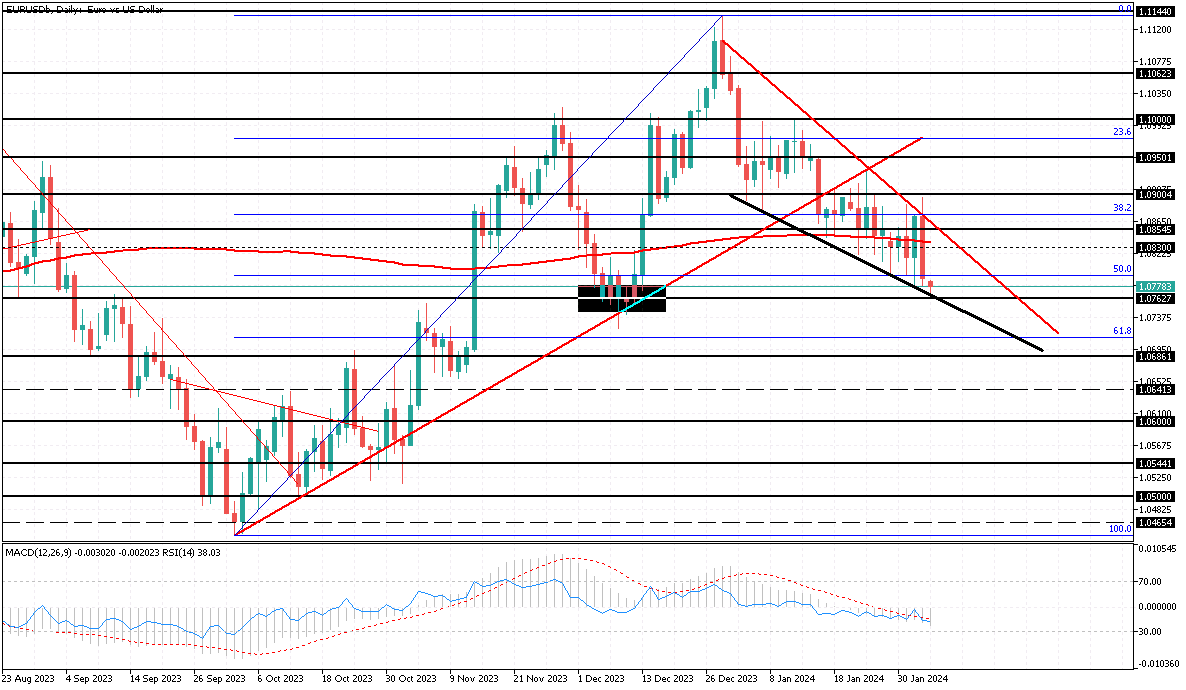The width and height of the screenshot is (1186, 690).
Task: Select the 1.05675 price axis value
Action: 1156,446
